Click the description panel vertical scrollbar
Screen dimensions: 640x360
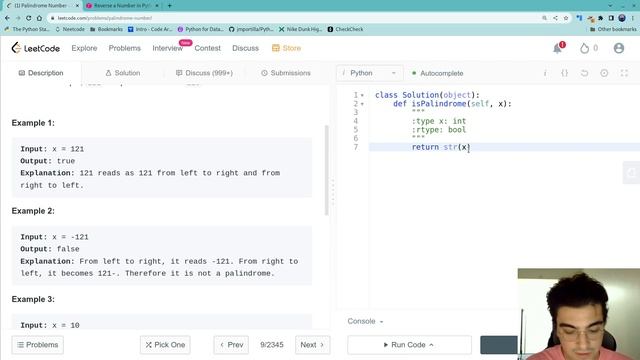tap(327, 170)
